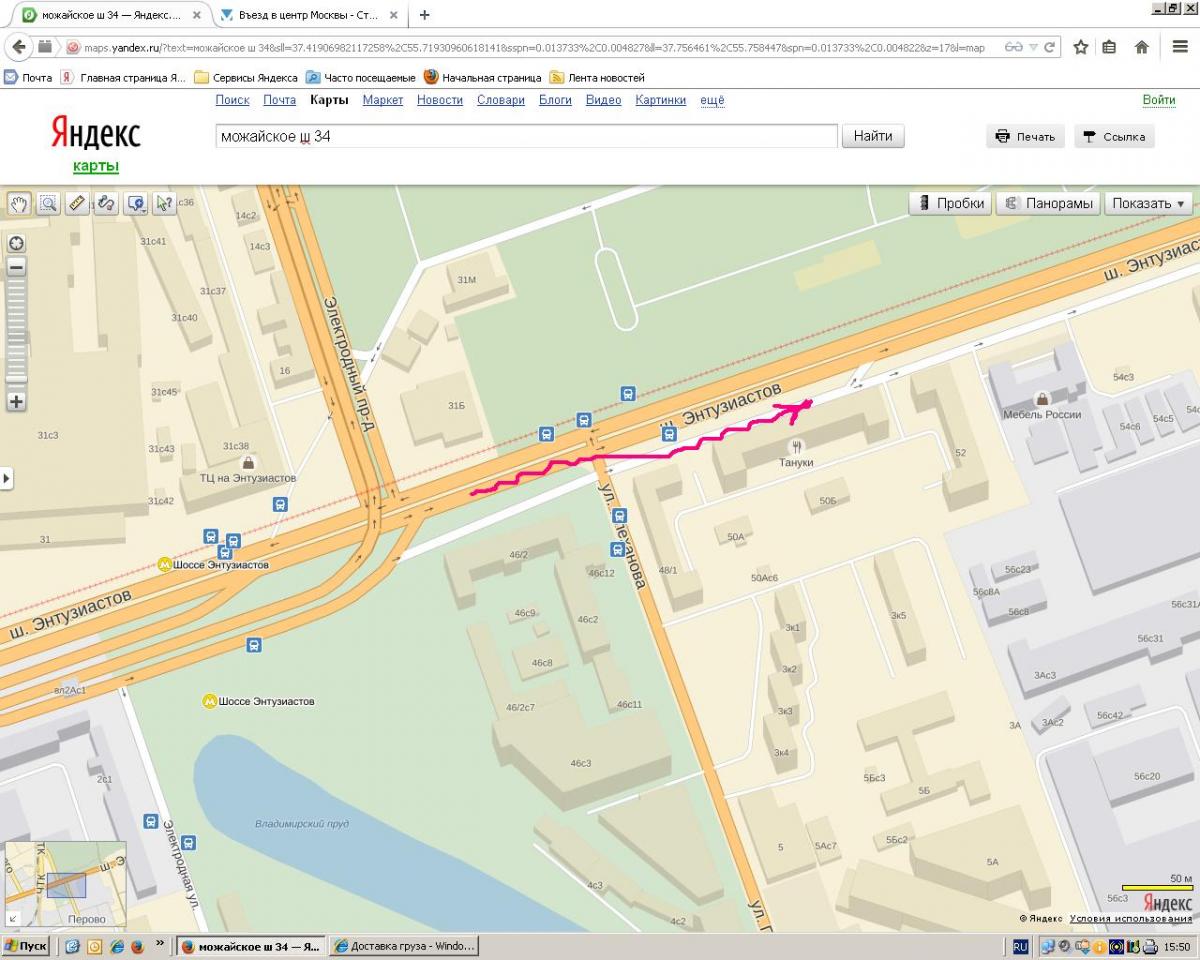
Task: Activate the ruler distance tool
Action: [x=77, y=204]
